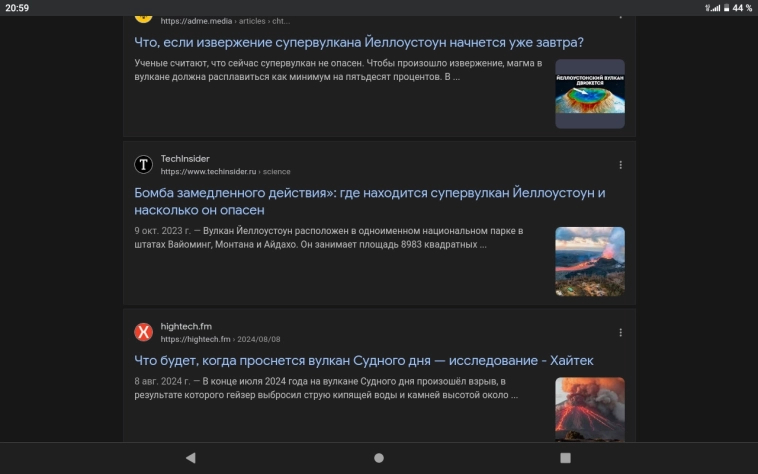Click the hightech.fm site name
The width and height of the screenshot is (758, 474).
pyautogui.click(x=186, y=326)
